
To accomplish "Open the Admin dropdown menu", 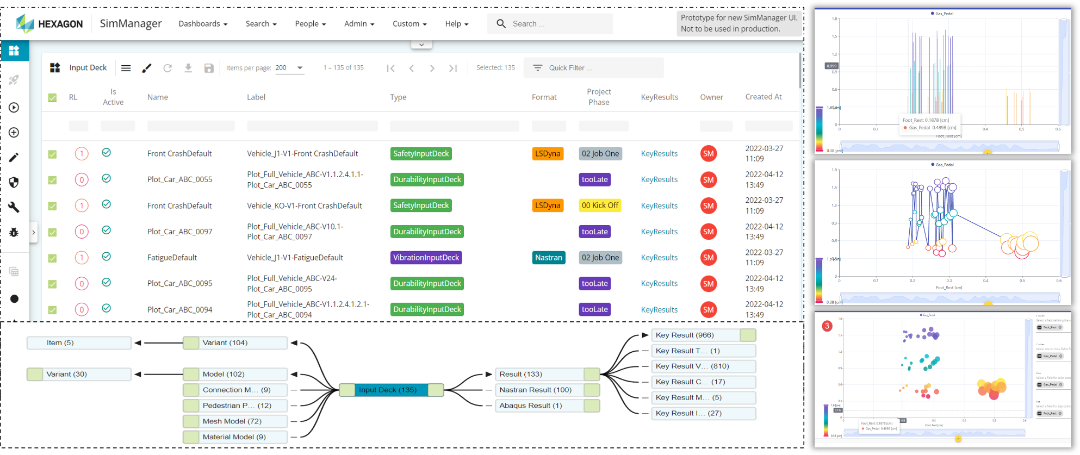I will pyautogui.click(x=360, y=23).
